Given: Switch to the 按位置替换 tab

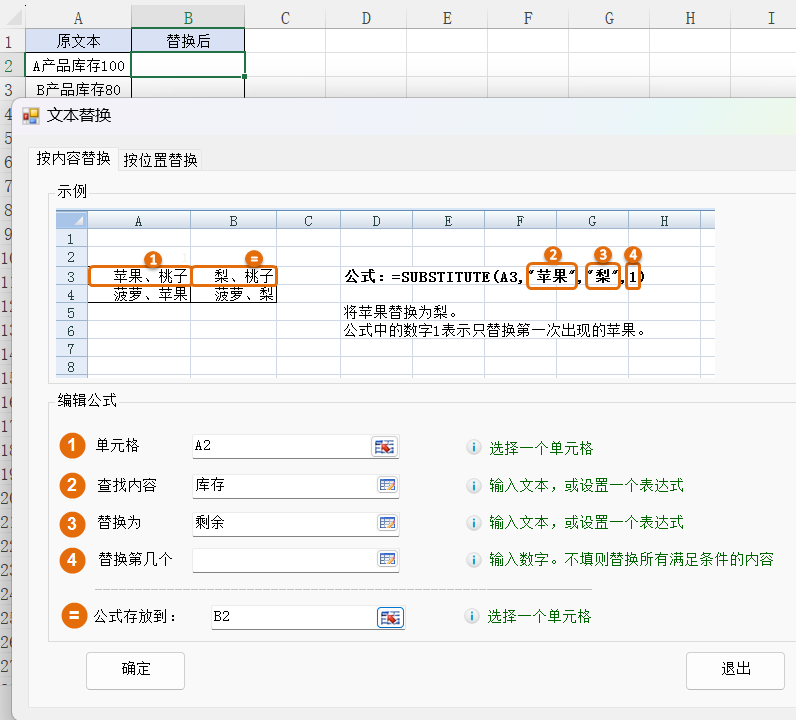Looking at the screenshot, I should coord(160,160).
